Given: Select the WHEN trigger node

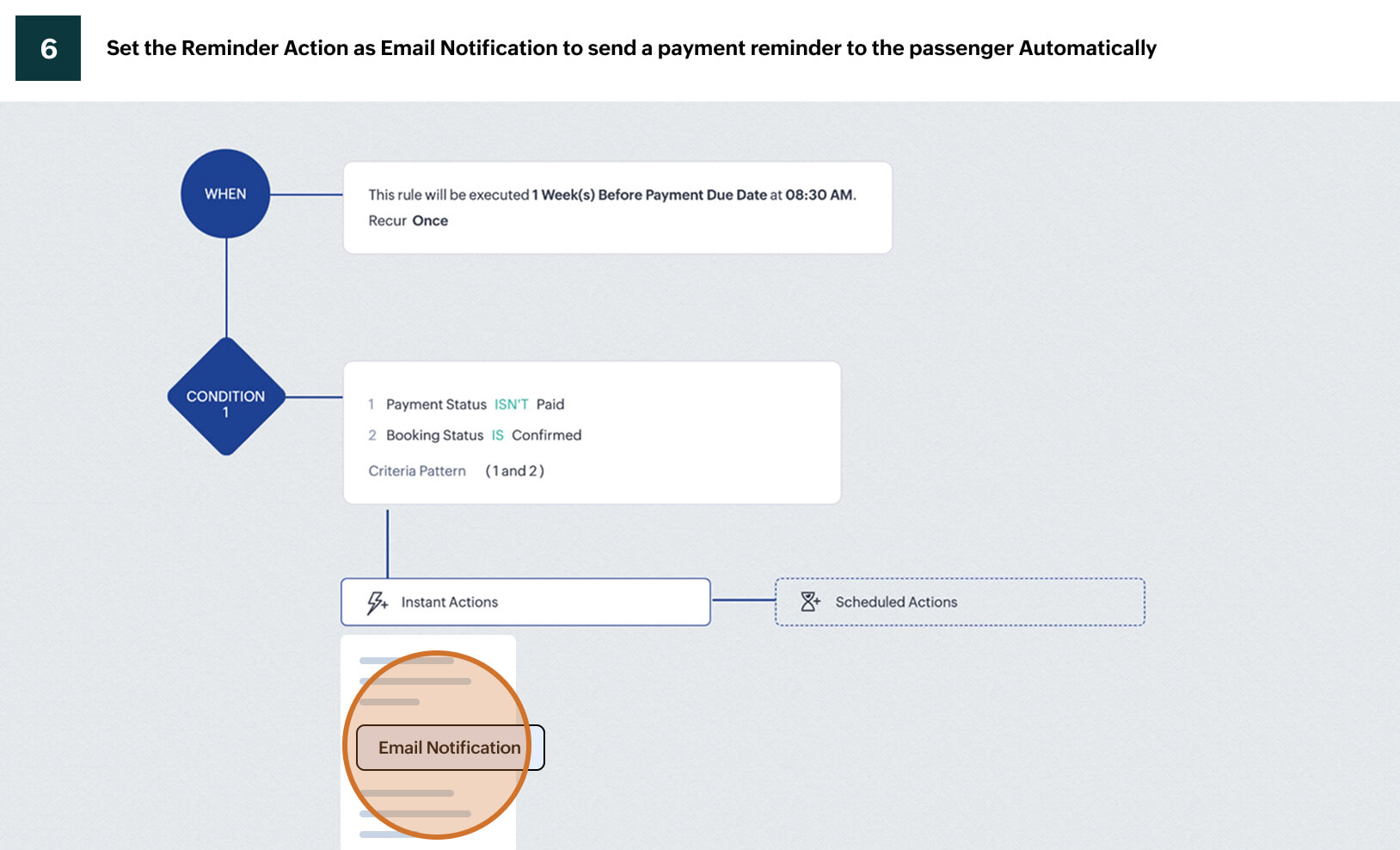Looking at the screenshot, I should coord(224,194).
